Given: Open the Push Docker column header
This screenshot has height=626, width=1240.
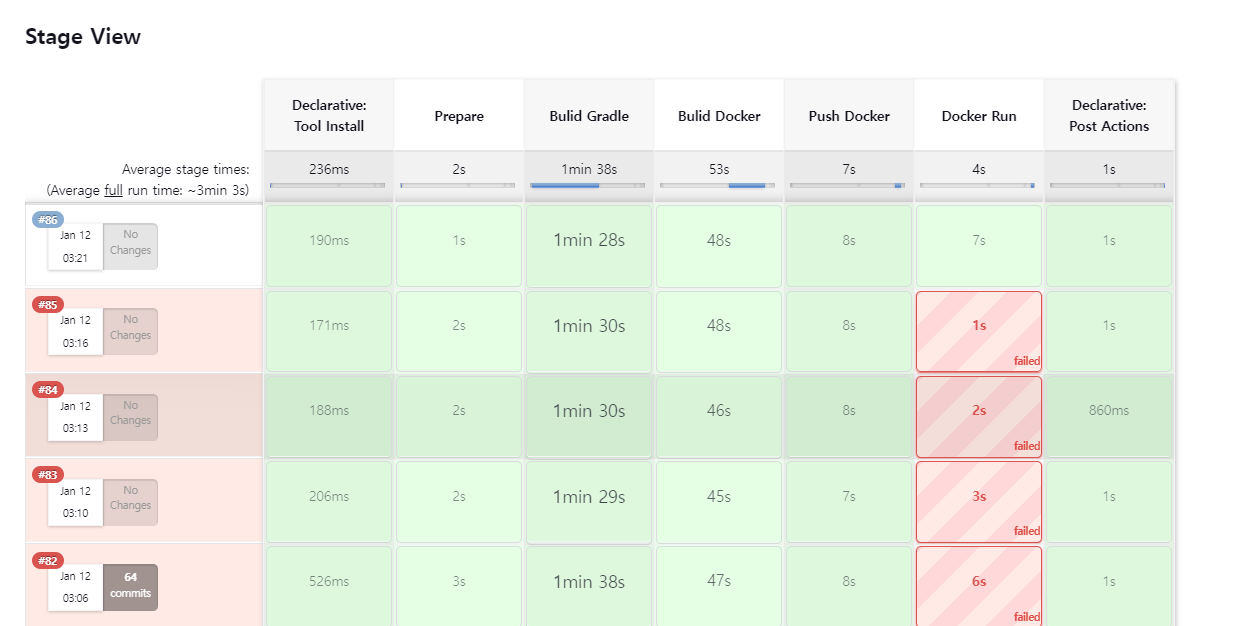Looking at the screenshot, I should (848, 115).
